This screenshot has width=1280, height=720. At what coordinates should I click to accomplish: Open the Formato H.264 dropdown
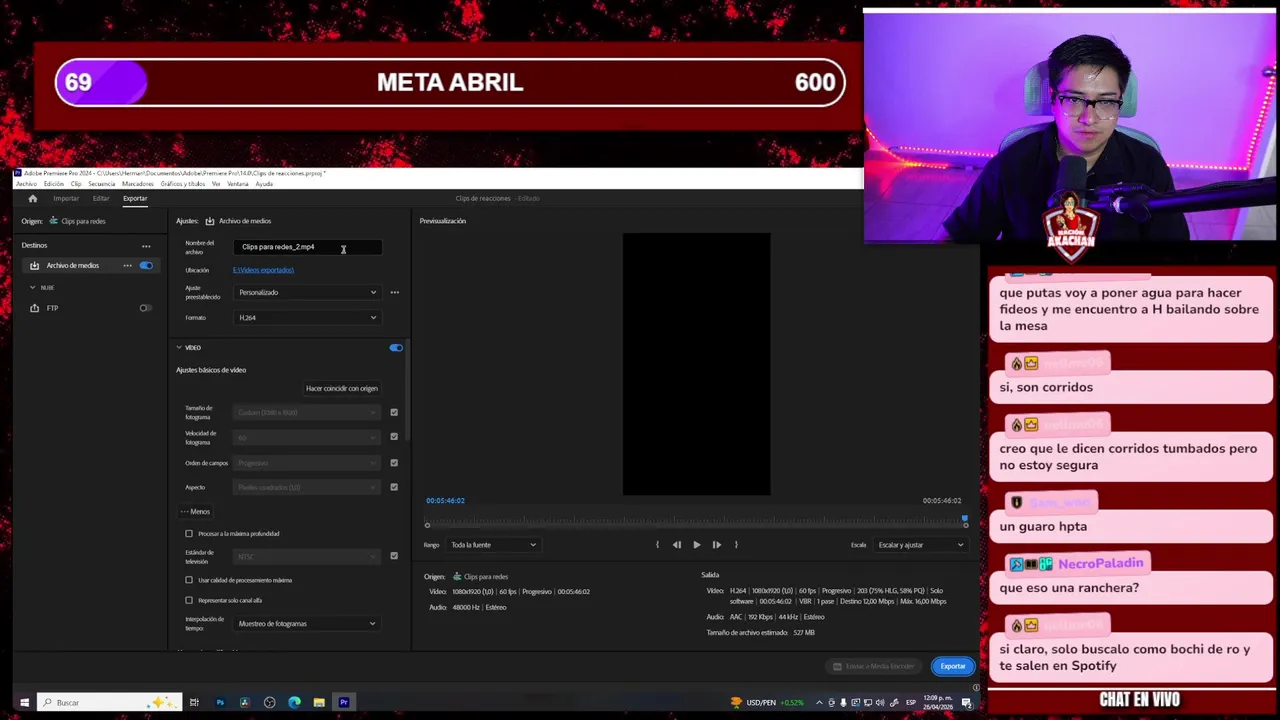[307, 317]
